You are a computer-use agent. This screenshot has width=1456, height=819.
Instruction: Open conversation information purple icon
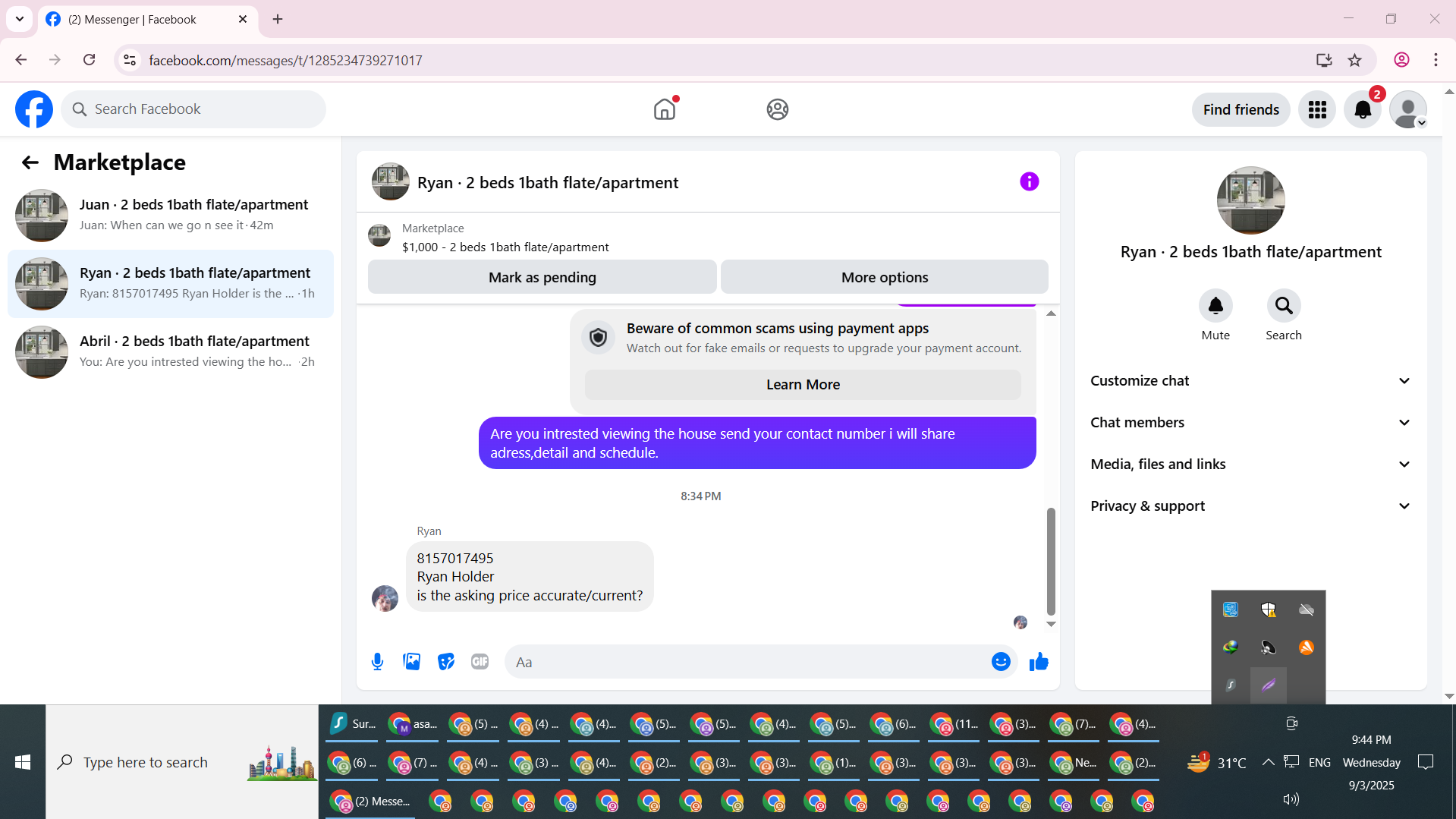pyautogui.click(x=1030, y=181)
